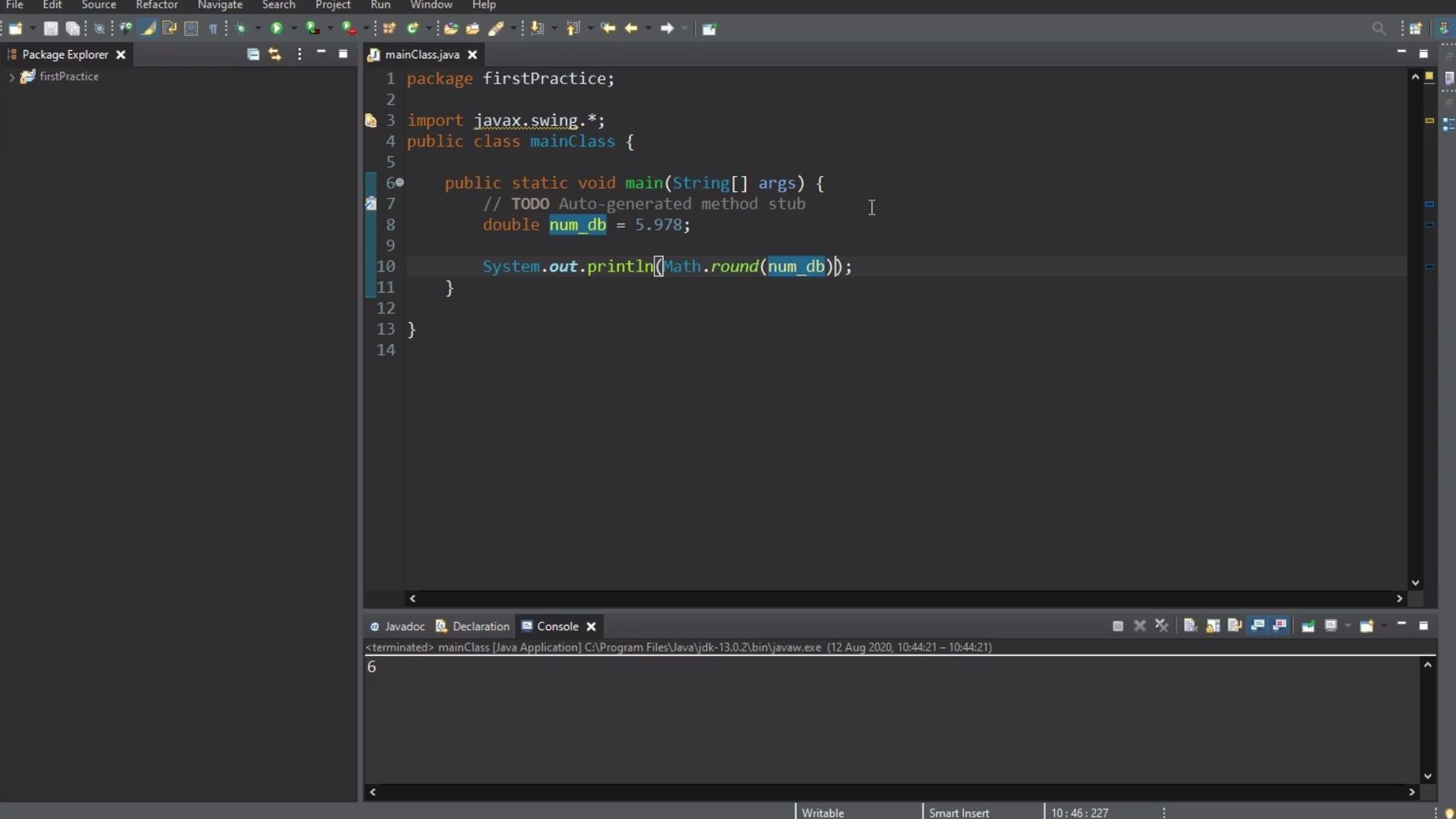This screenshot has height=819, width=1456.
Task: Click the New Java Class icon
Action: (413, 29)
